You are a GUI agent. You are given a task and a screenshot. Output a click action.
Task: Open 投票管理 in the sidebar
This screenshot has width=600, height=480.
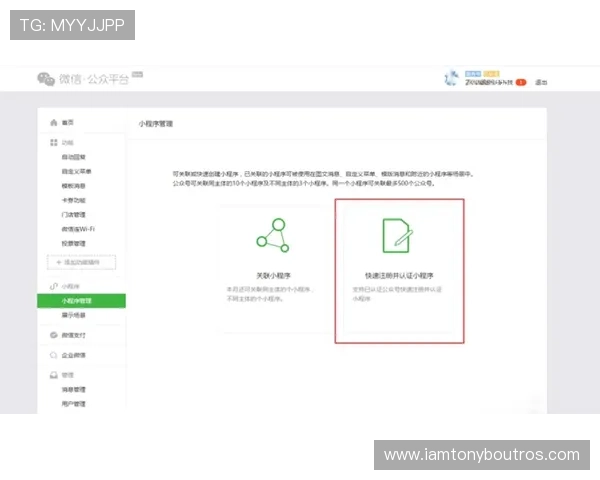click(73, 243)
